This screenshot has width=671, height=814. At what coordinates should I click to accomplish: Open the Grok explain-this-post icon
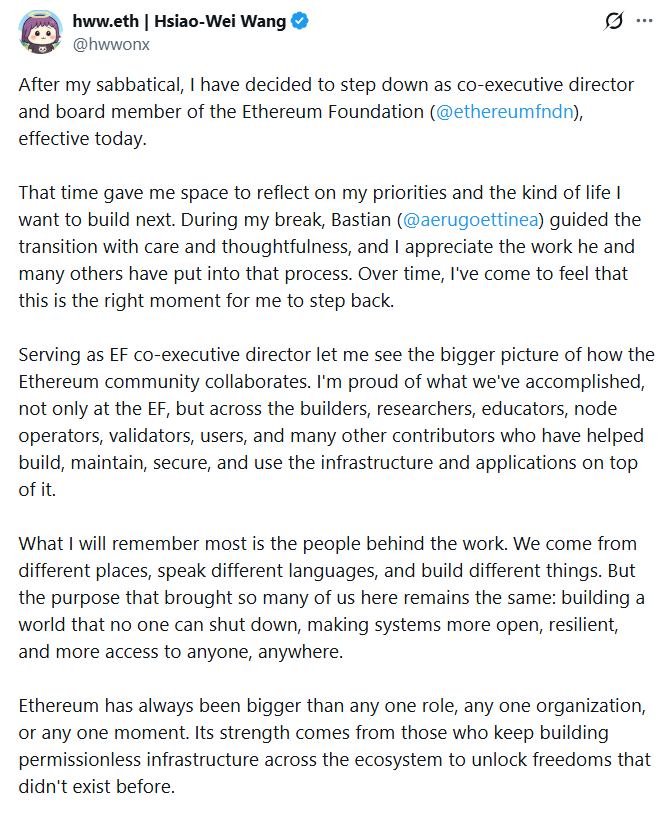(x=613, y=21)
